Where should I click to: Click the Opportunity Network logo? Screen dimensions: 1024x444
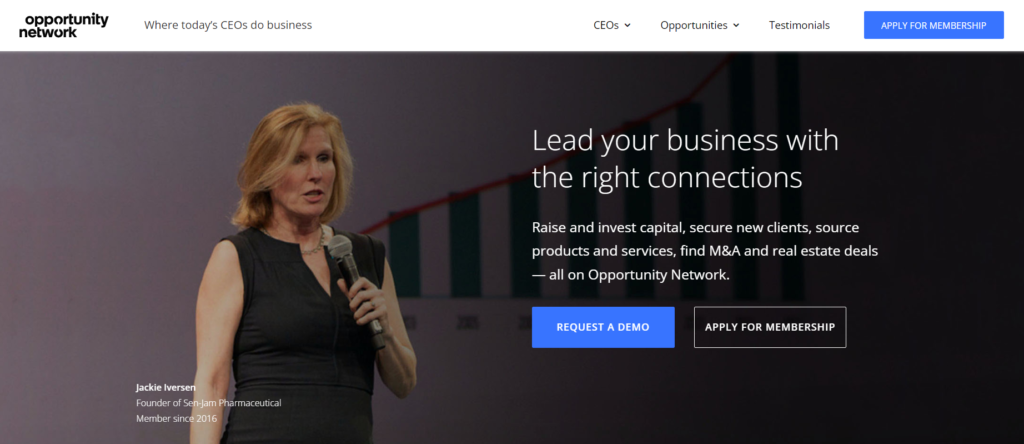(x=63, y=25)
